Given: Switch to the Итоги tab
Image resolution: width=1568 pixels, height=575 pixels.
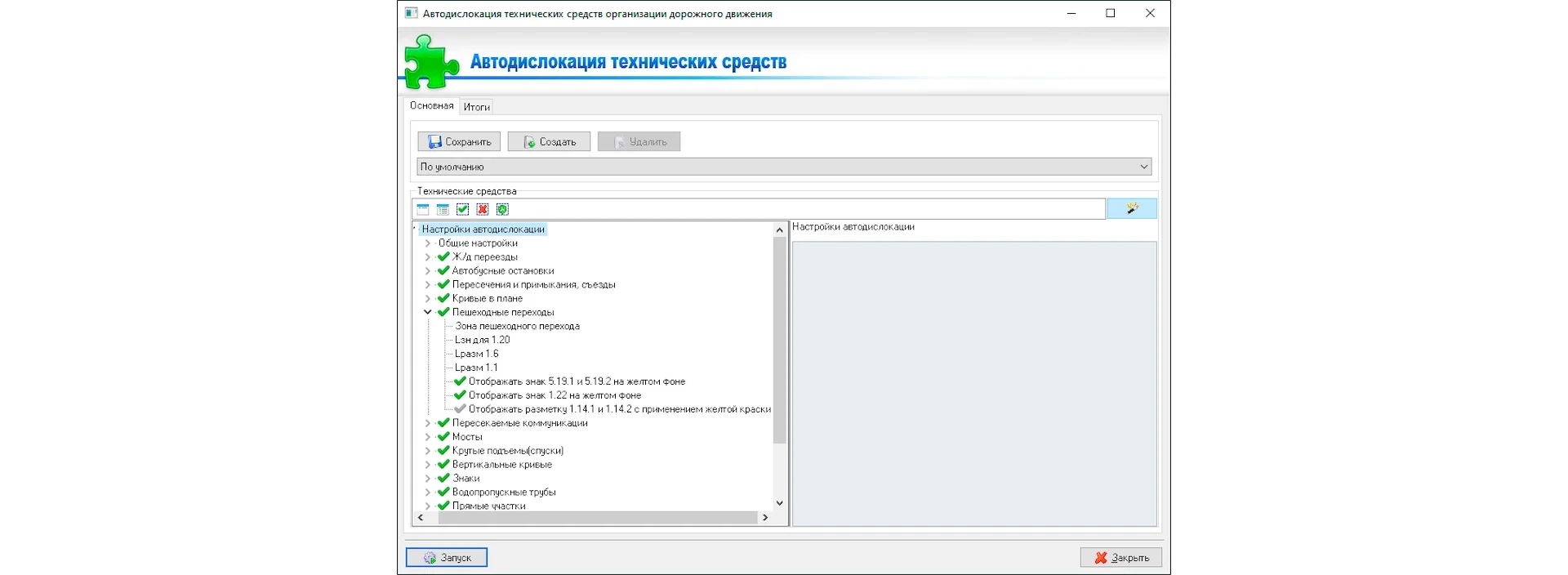Looking at the screenshot, I should point(477,107).
